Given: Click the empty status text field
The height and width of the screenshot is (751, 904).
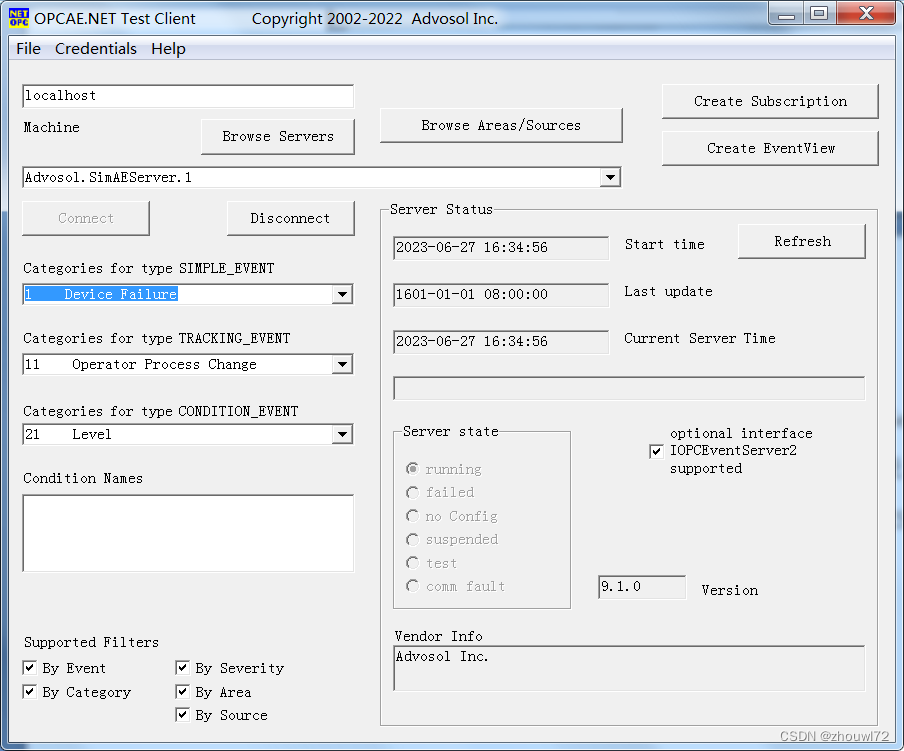Looking at the screenshot, I should pyautogui.click(x=629, y=388).
